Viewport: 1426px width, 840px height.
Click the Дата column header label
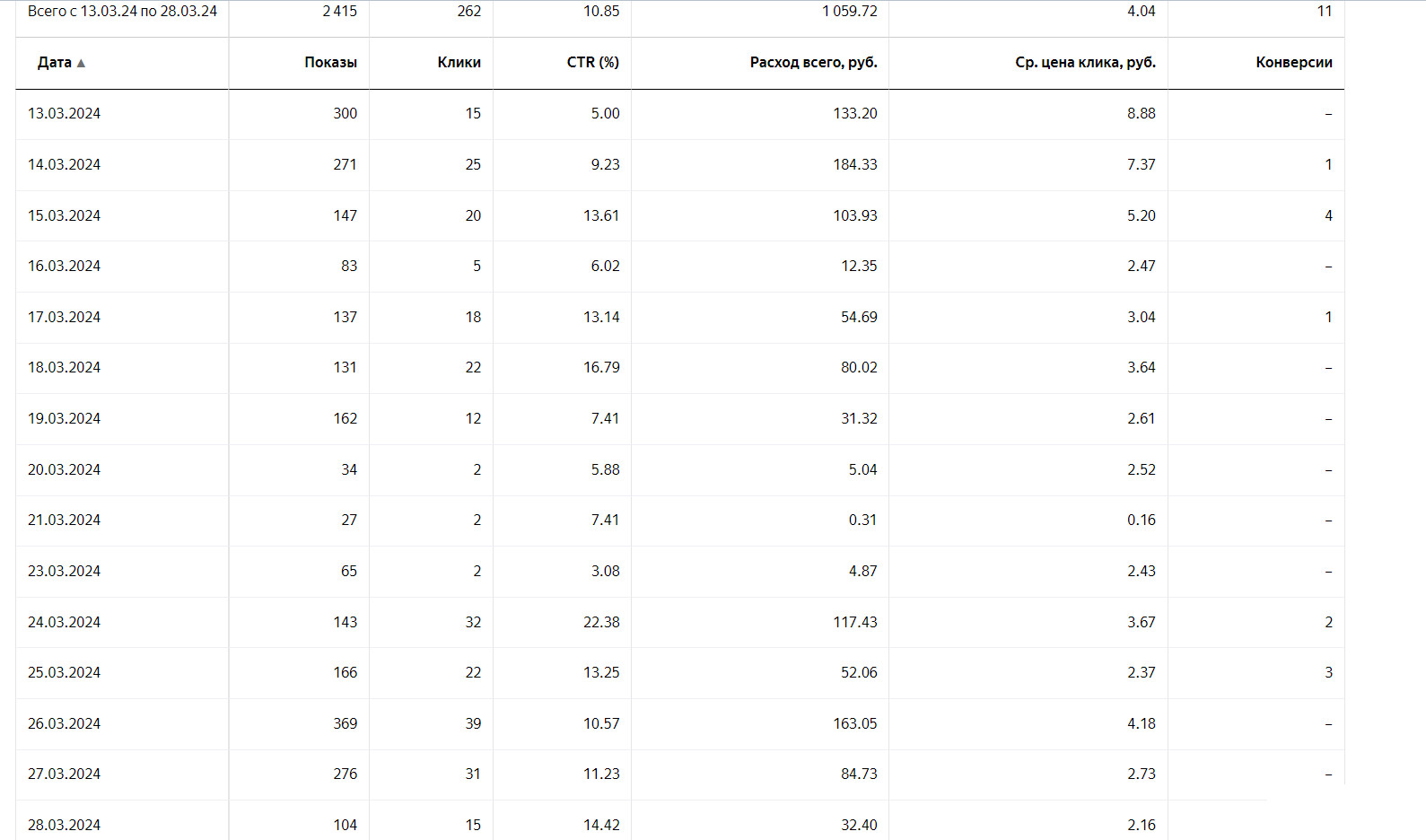pos(54,62)
